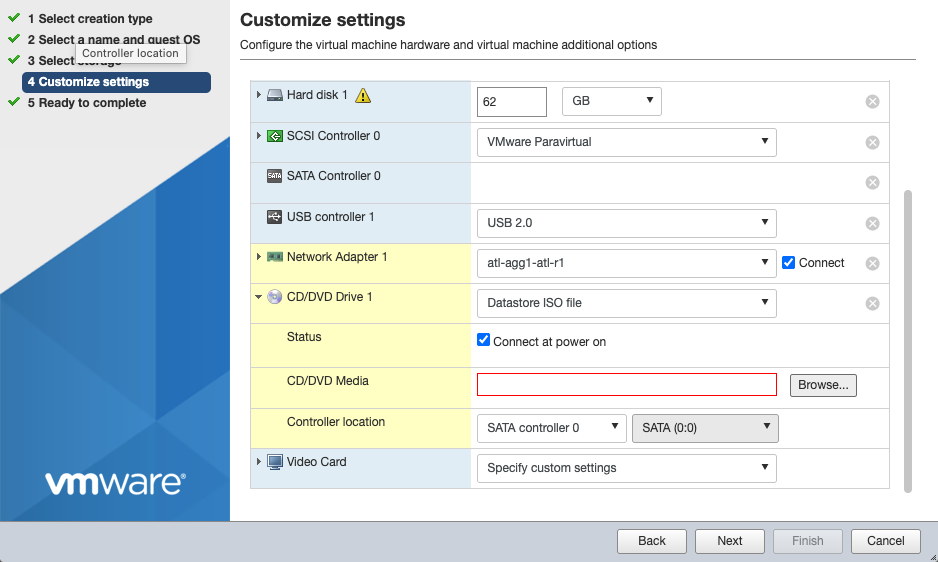Click the Video Card monitor icon

pos(275,462)
